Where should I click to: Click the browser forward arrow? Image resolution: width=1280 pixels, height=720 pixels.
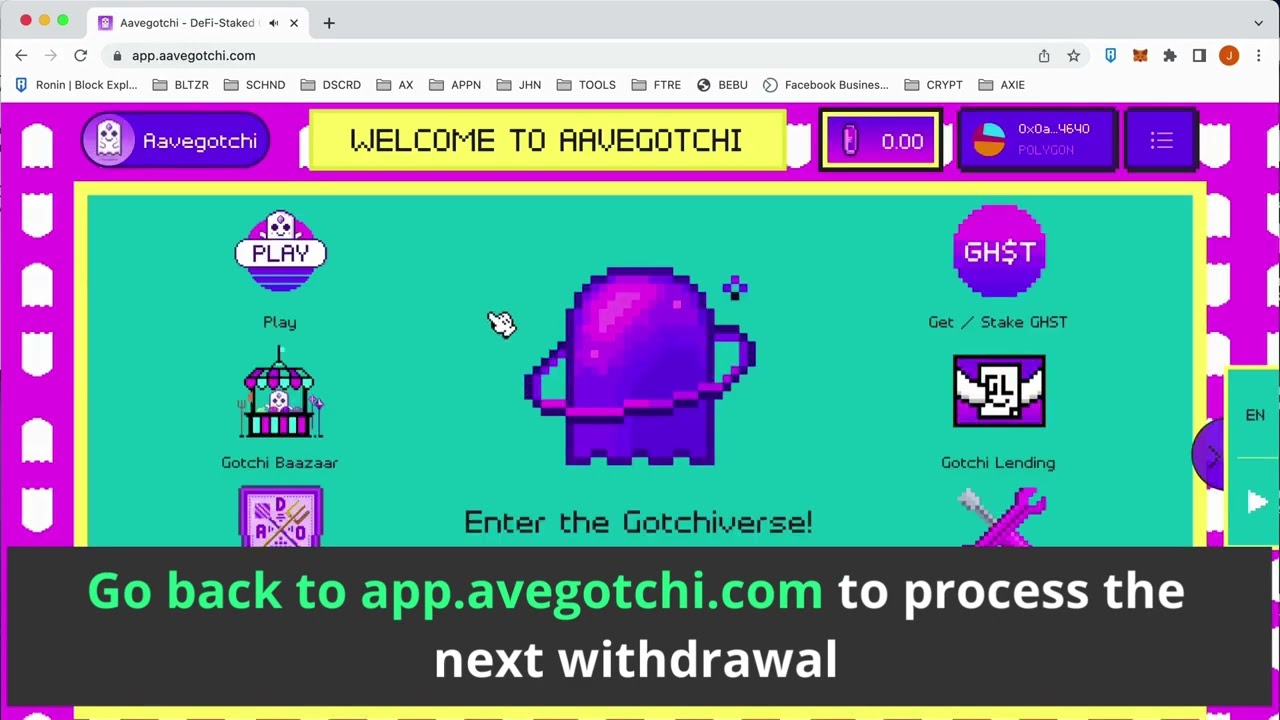click(x=51, y=56)
